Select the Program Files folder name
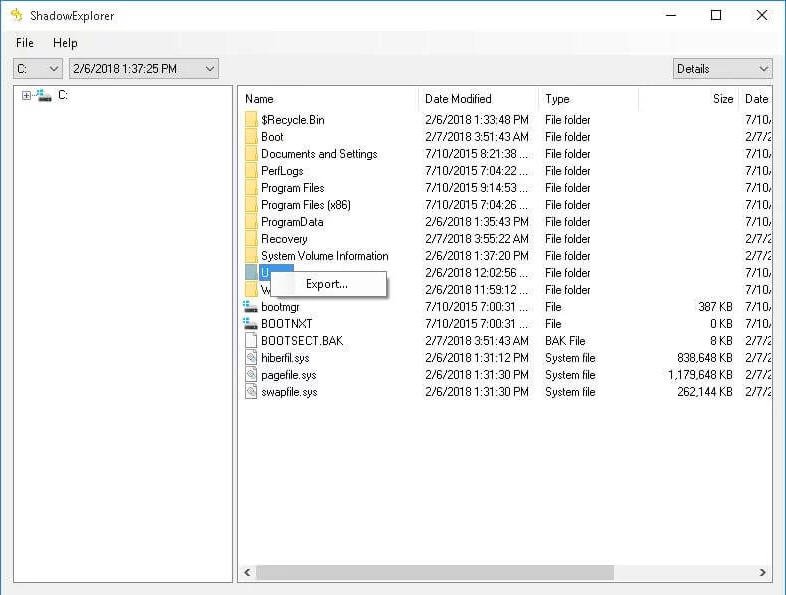The image size is (786, 595). 293,188
